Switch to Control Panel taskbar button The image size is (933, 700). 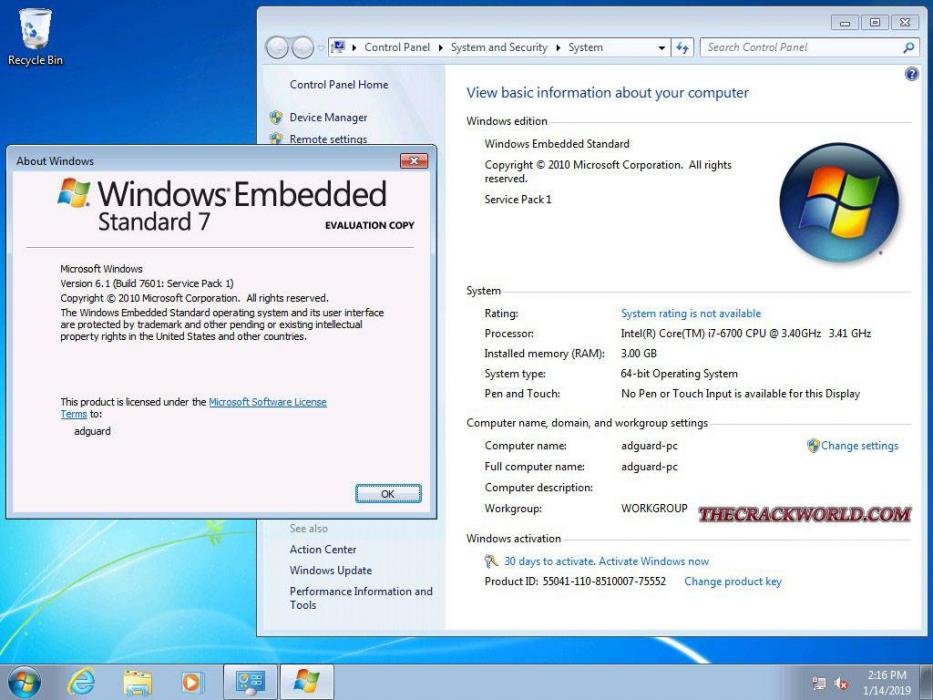click(x=250, y=682)
